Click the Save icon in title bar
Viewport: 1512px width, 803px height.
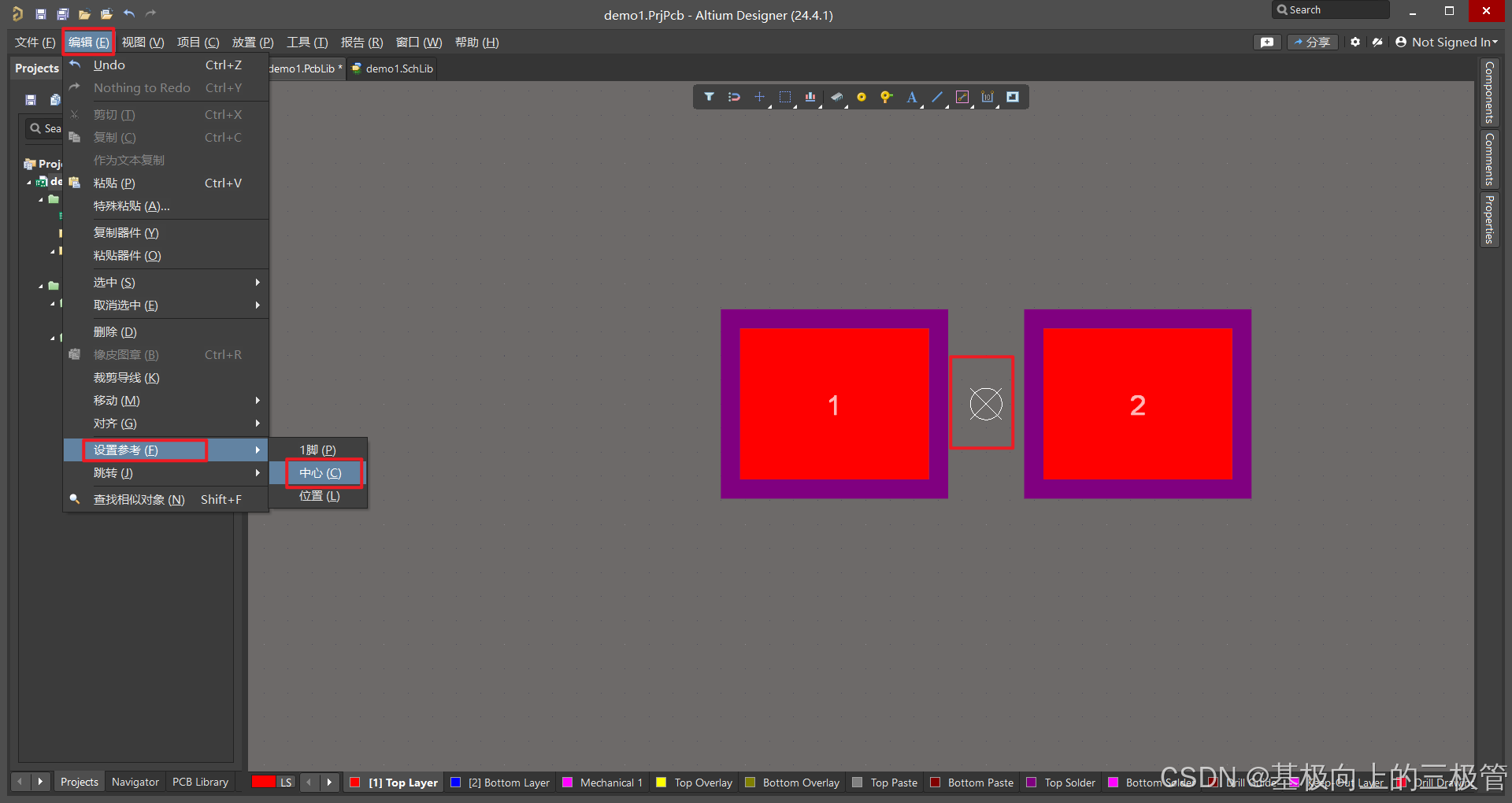coord(41,13)
